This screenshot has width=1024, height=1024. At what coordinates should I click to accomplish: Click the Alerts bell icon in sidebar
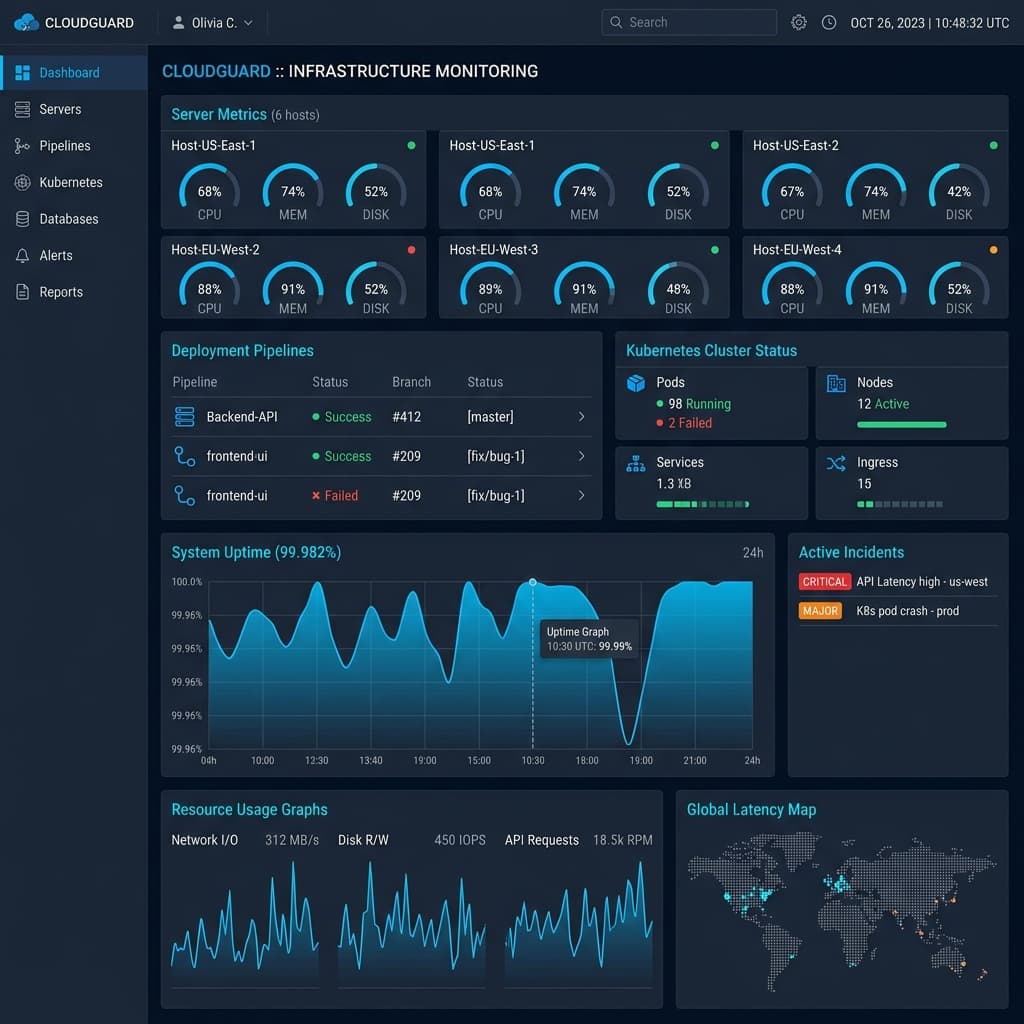click(x=22, y=255)
